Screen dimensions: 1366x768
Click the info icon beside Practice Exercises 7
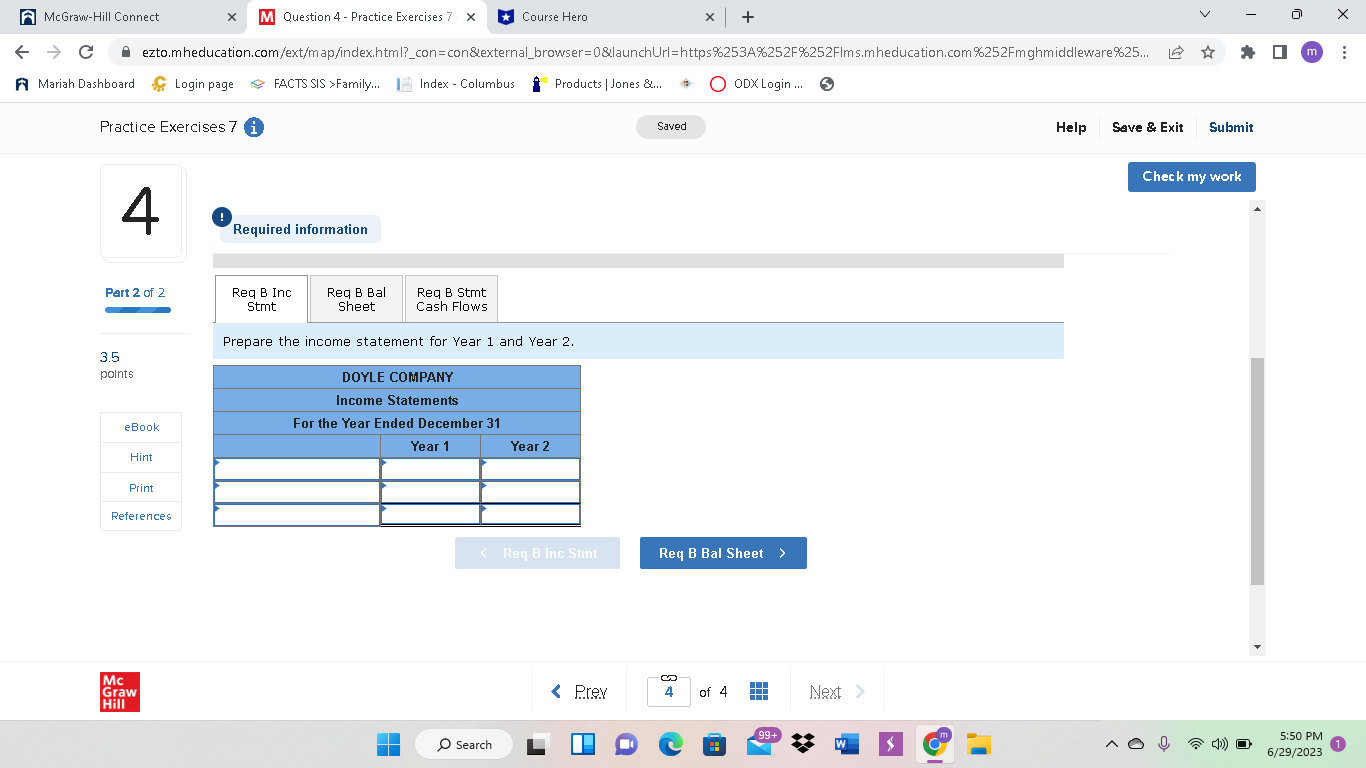[x=253, y=127]
